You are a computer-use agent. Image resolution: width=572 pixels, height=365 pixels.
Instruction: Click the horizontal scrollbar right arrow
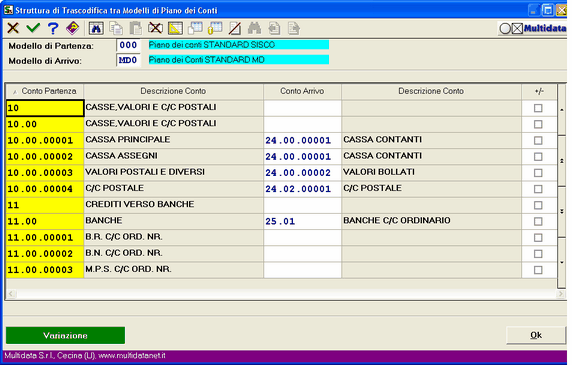coord(561,294)
